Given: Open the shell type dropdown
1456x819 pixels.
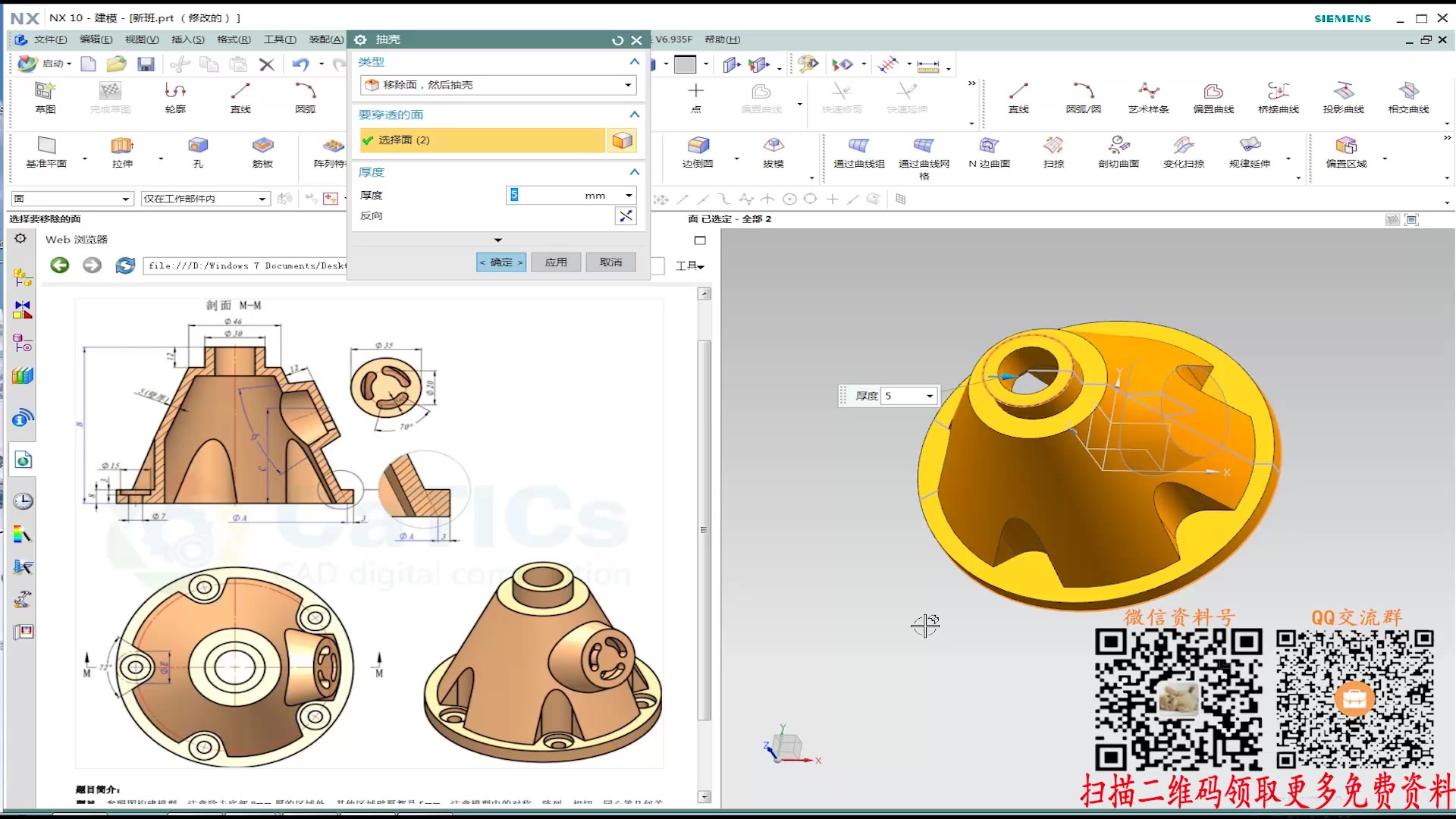Looking at the screenshot, I should click(x=628, y=85).
